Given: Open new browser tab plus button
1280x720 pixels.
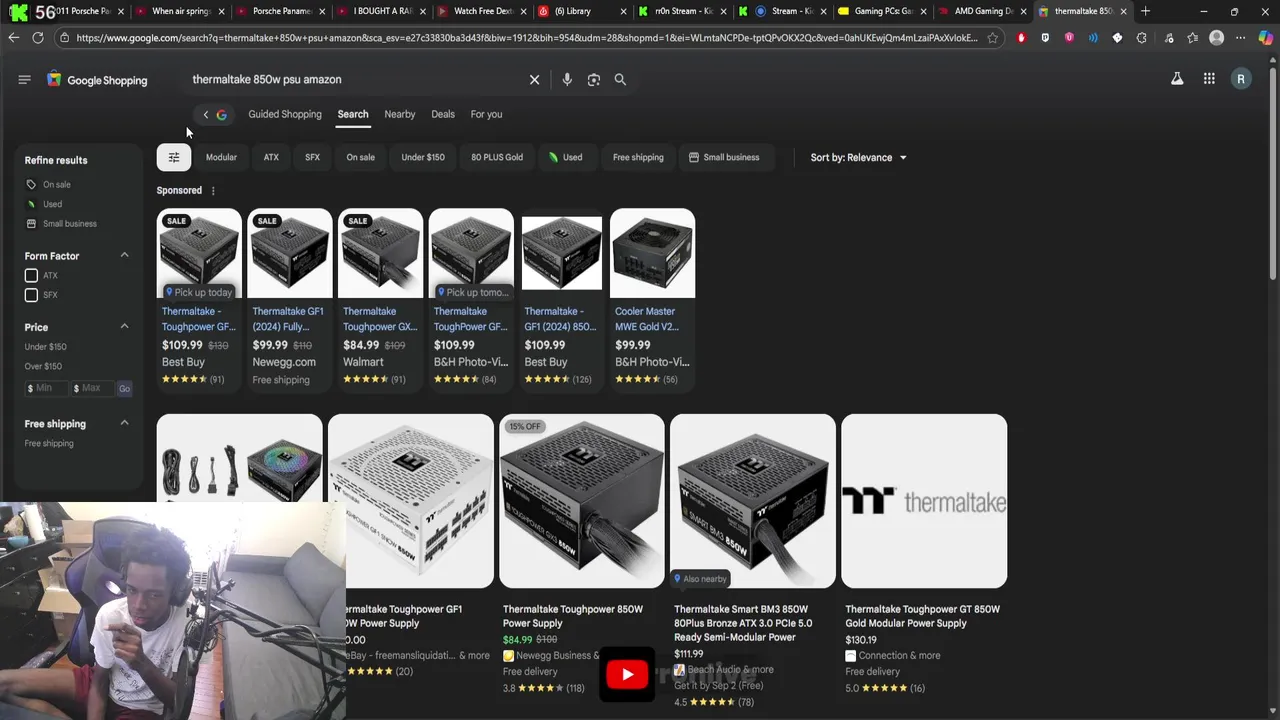Looking at the screenshot, I should (x=1146, y=11).
